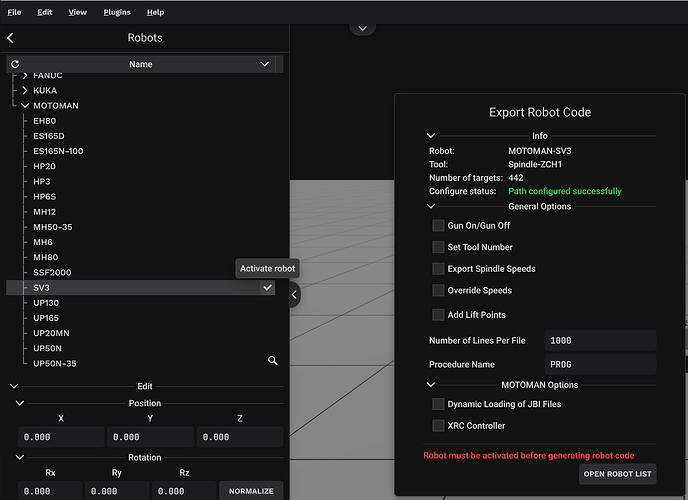Viewport: 688px width, 500px height.
Task: Collapse the Rotation section
Action: click(x=20, y=457)
